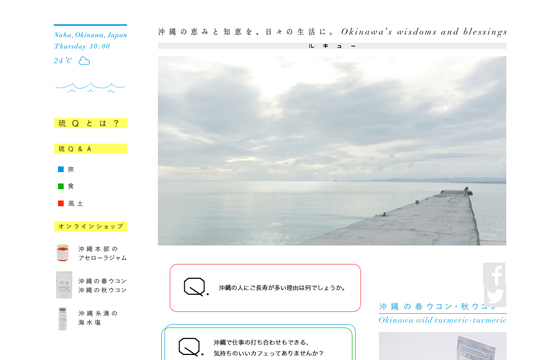Open 沖縄糸満の海水塩 product link
This screenshot has height=360, width=560.
[x=98, y=318]
